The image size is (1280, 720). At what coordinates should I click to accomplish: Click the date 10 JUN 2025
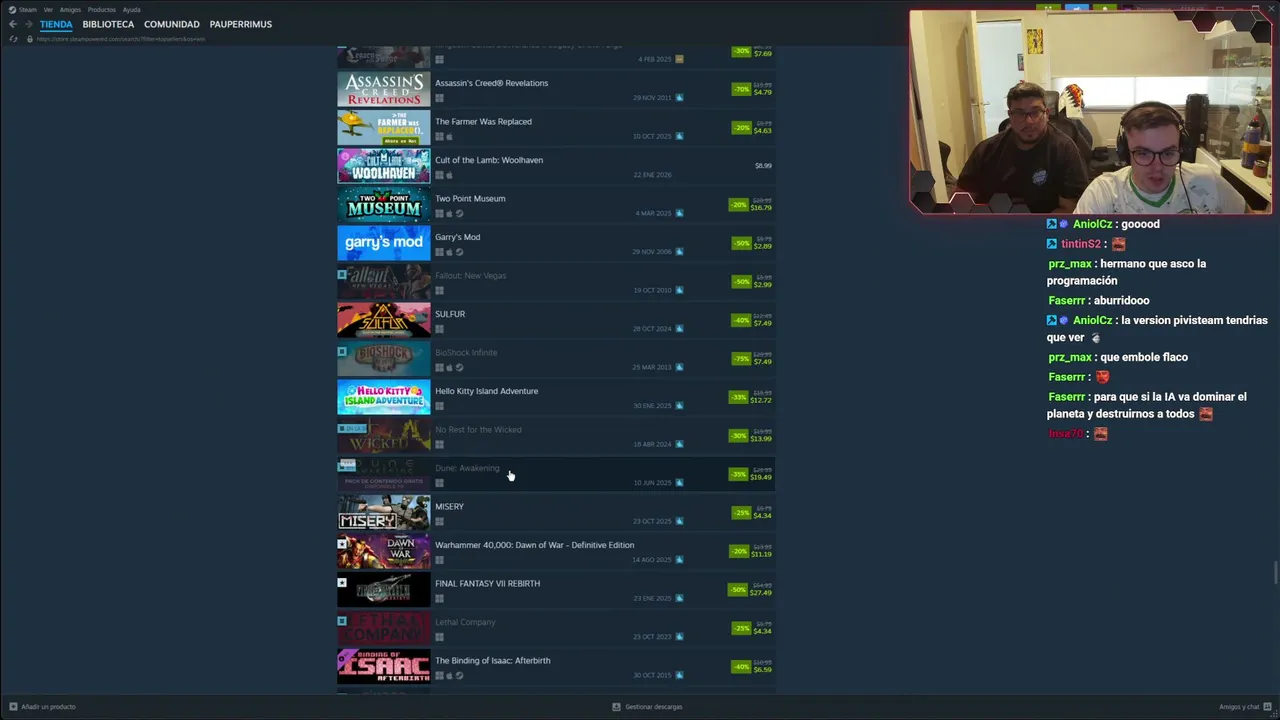point(652,483)
